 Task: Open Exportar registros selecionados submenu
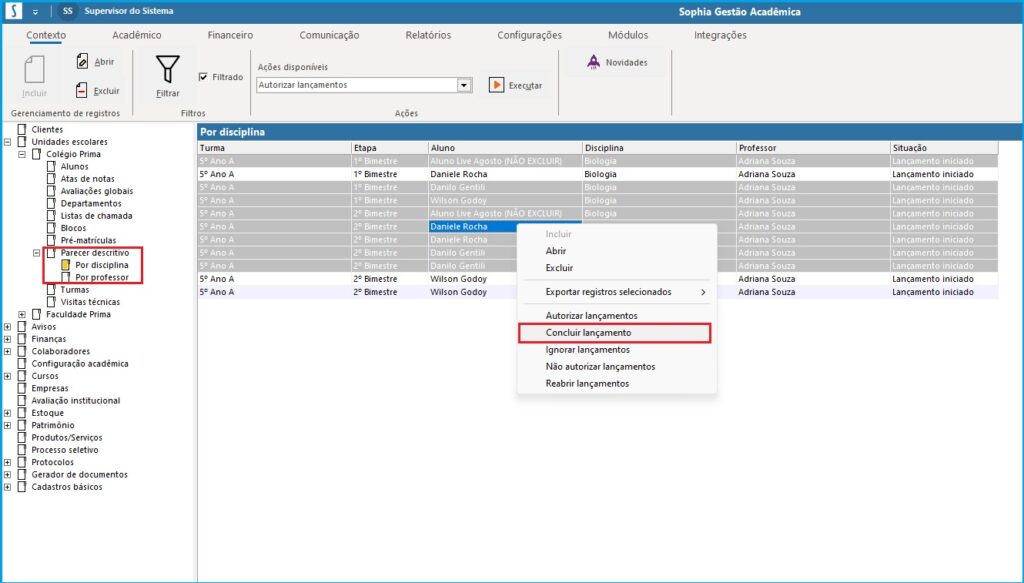(x=617, y=292)
